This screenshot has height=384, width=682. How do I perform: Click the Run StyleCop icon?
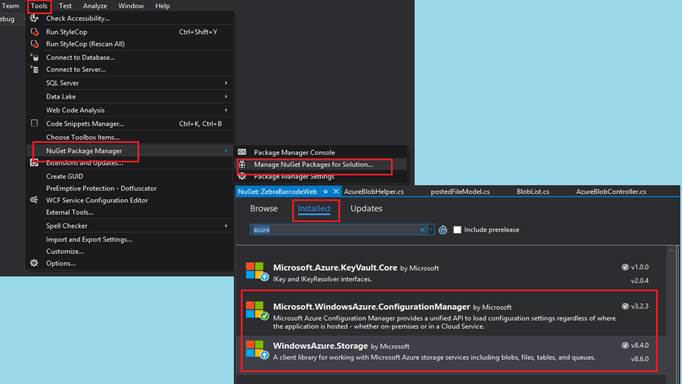coord(34,32)
